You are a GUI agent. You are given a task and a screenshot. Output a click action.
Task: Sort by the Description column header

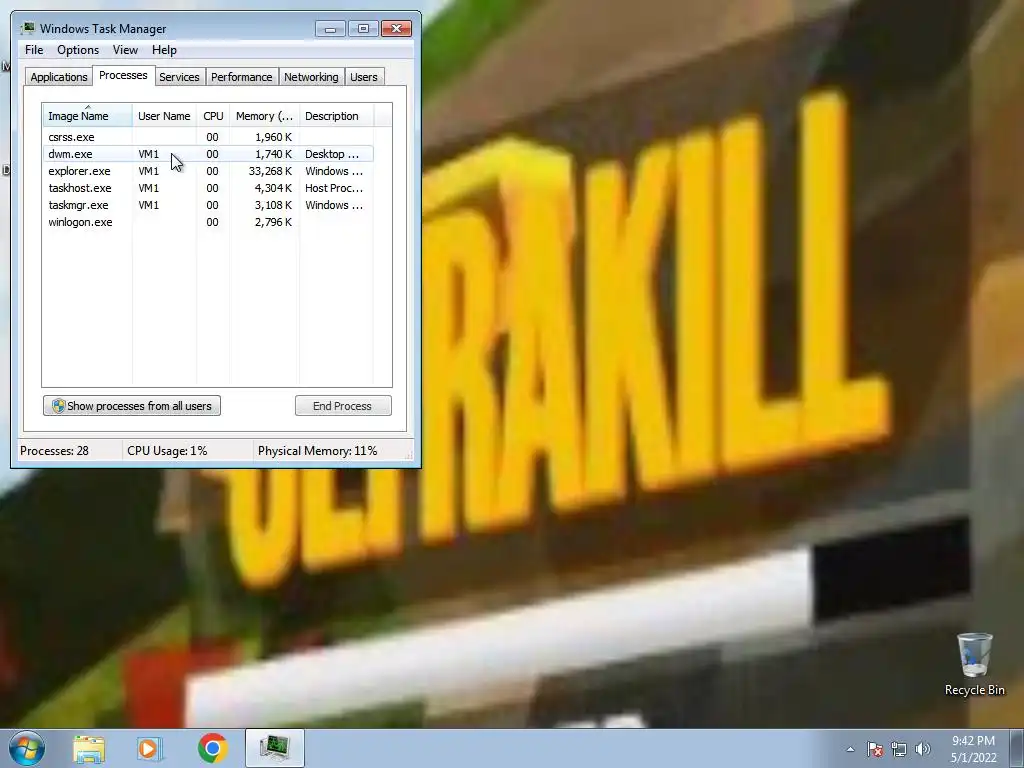click(x=336, y=116)
